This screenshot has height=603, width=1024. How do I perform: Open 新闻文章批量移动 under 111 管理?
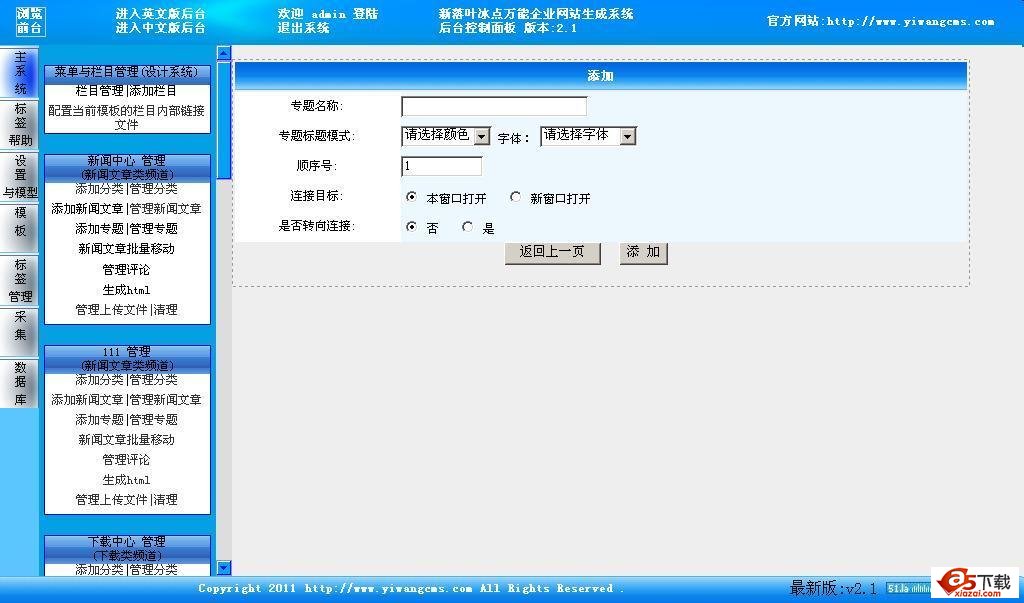tap(127, 440)
